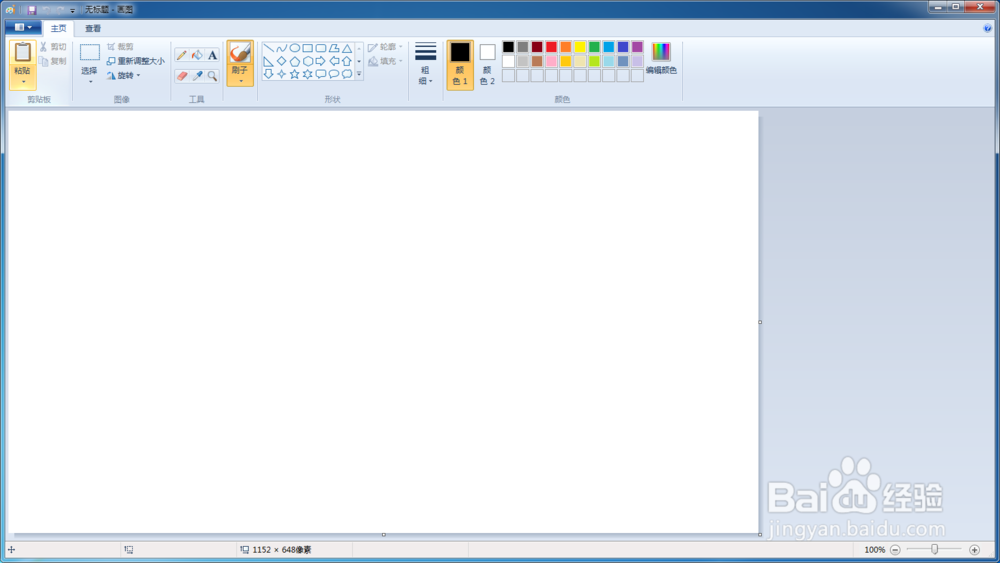Pick the red color swatch
The height and width of the screenshot is (563, 1000).
(551, 47)
